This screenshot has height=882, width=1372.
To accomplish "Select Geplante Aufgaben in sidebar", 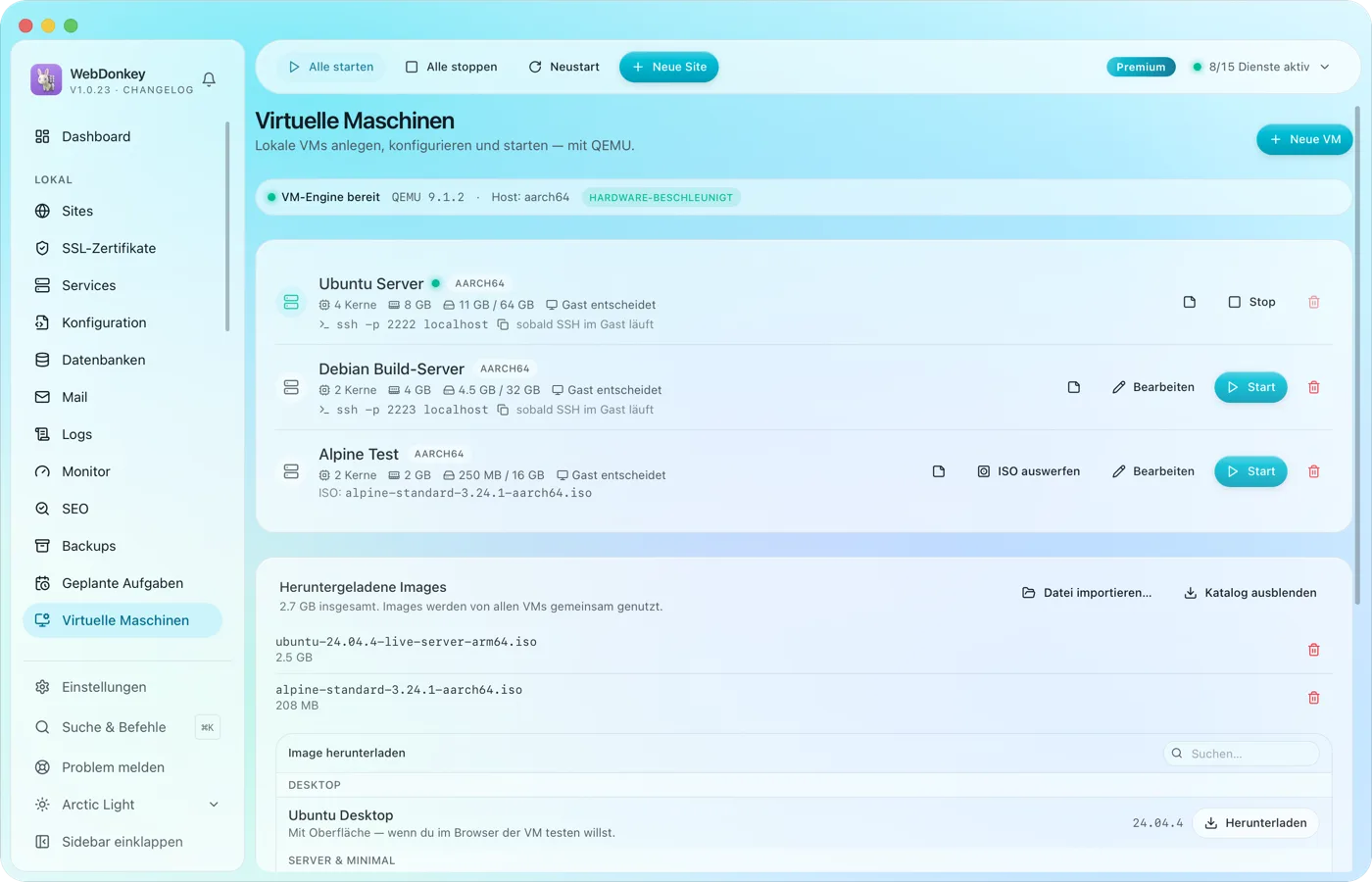I will click(x=122, y=583).
